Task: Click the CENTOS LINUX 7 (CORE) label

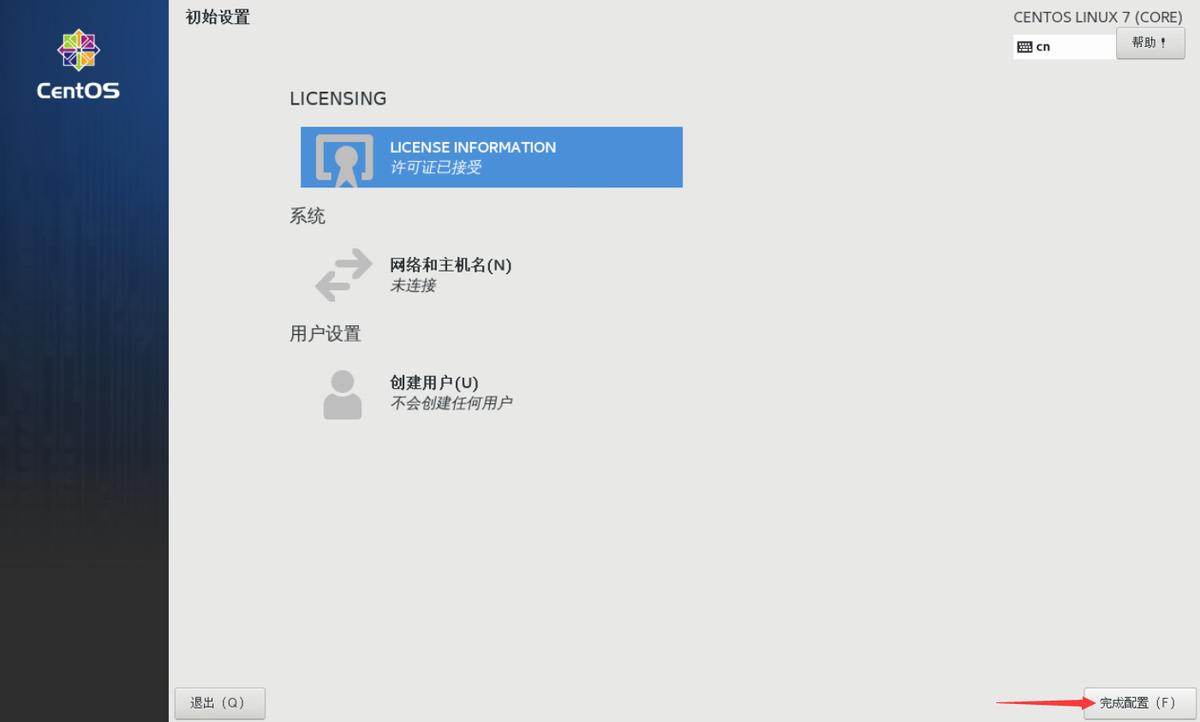Action: (x=1097, y=17)
